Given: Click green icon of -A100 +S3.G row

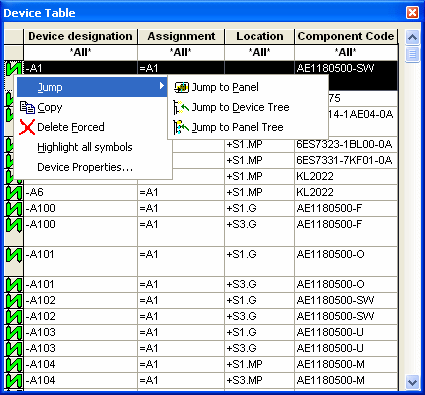Looking at the screenshot, I should coord(14,224).
